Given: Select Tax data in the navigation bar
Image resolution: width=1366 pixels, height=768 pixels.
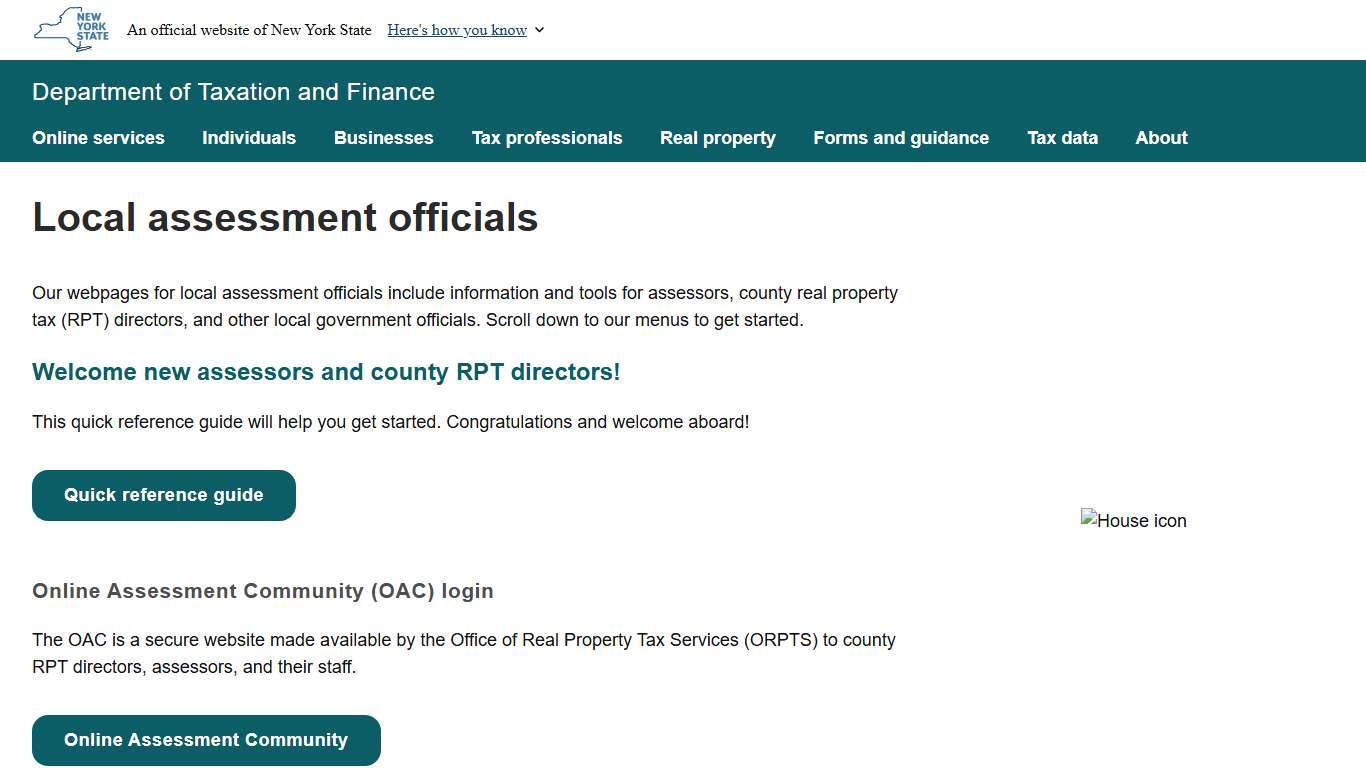Looking at the screenshot, I should pyautogui.click(x=1062, y=138).
